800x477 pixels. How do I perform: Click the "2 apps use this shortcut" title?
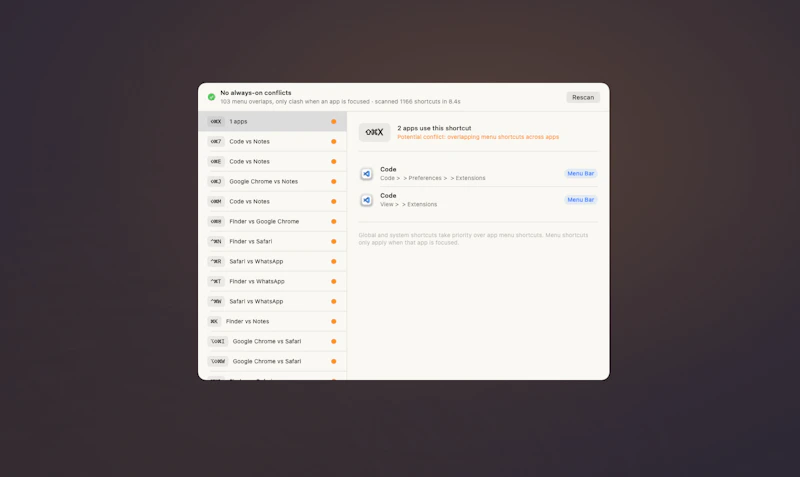click(434, 128)
